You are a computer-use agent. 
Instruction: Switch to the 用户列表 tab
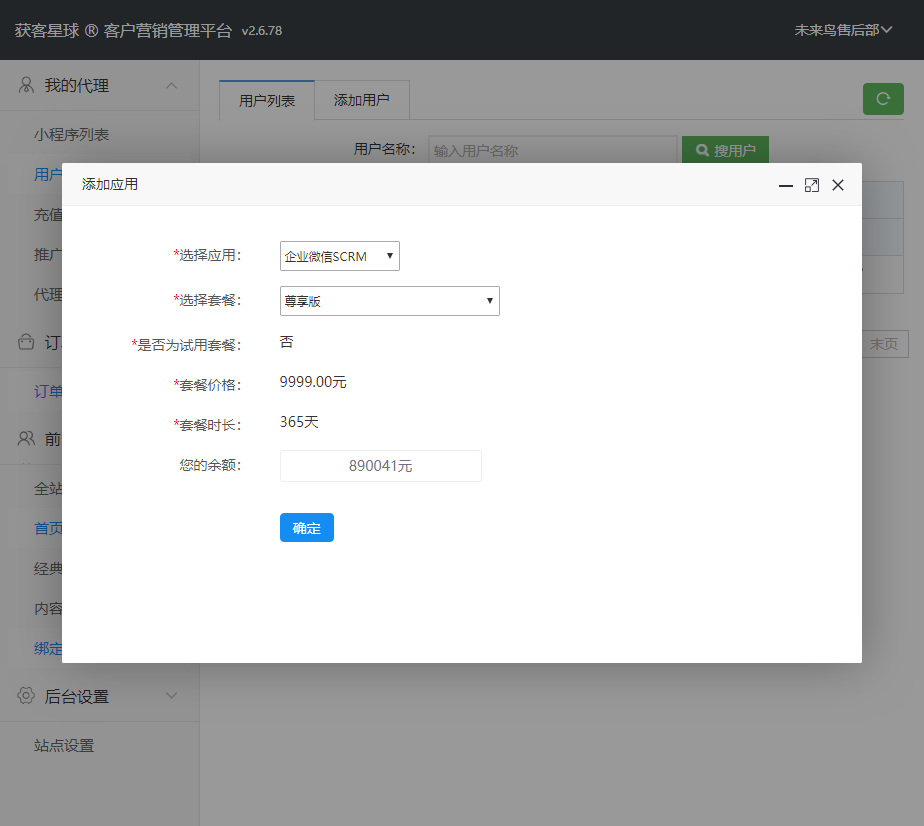267,100
